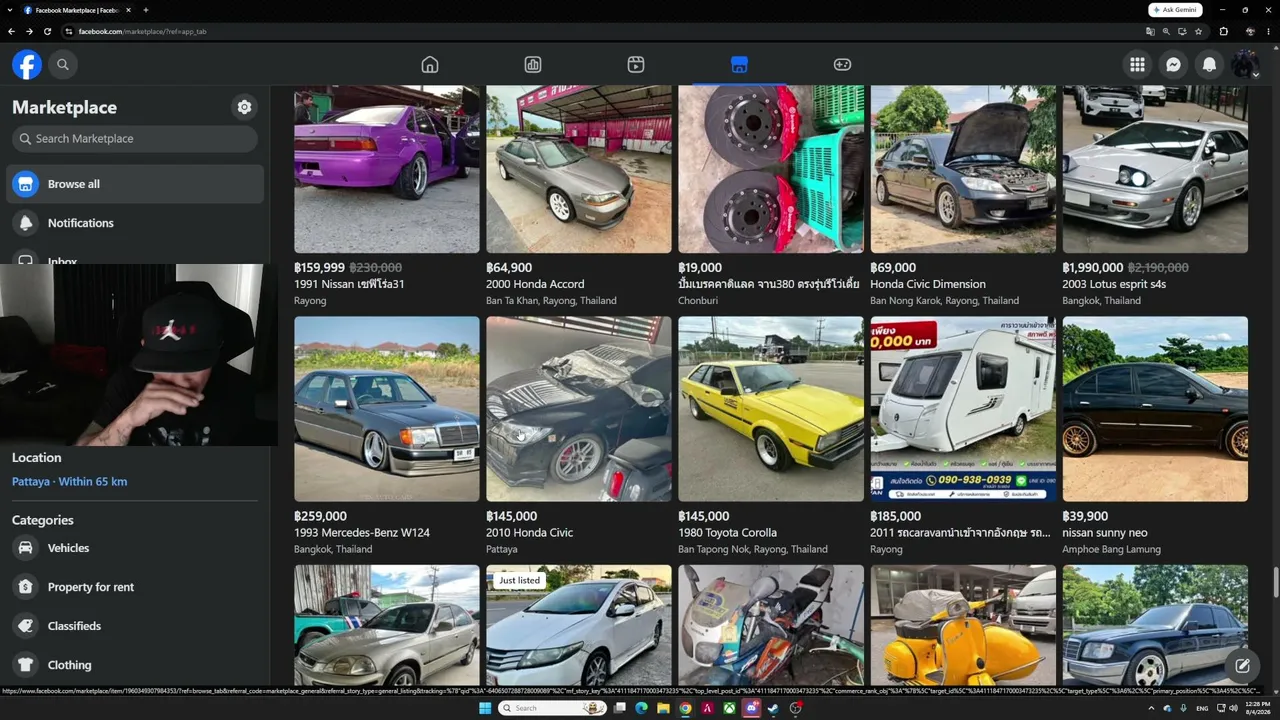Open the 2010 Honda Civic photo
The image size is (1280, 720).
tap(579, 409)
